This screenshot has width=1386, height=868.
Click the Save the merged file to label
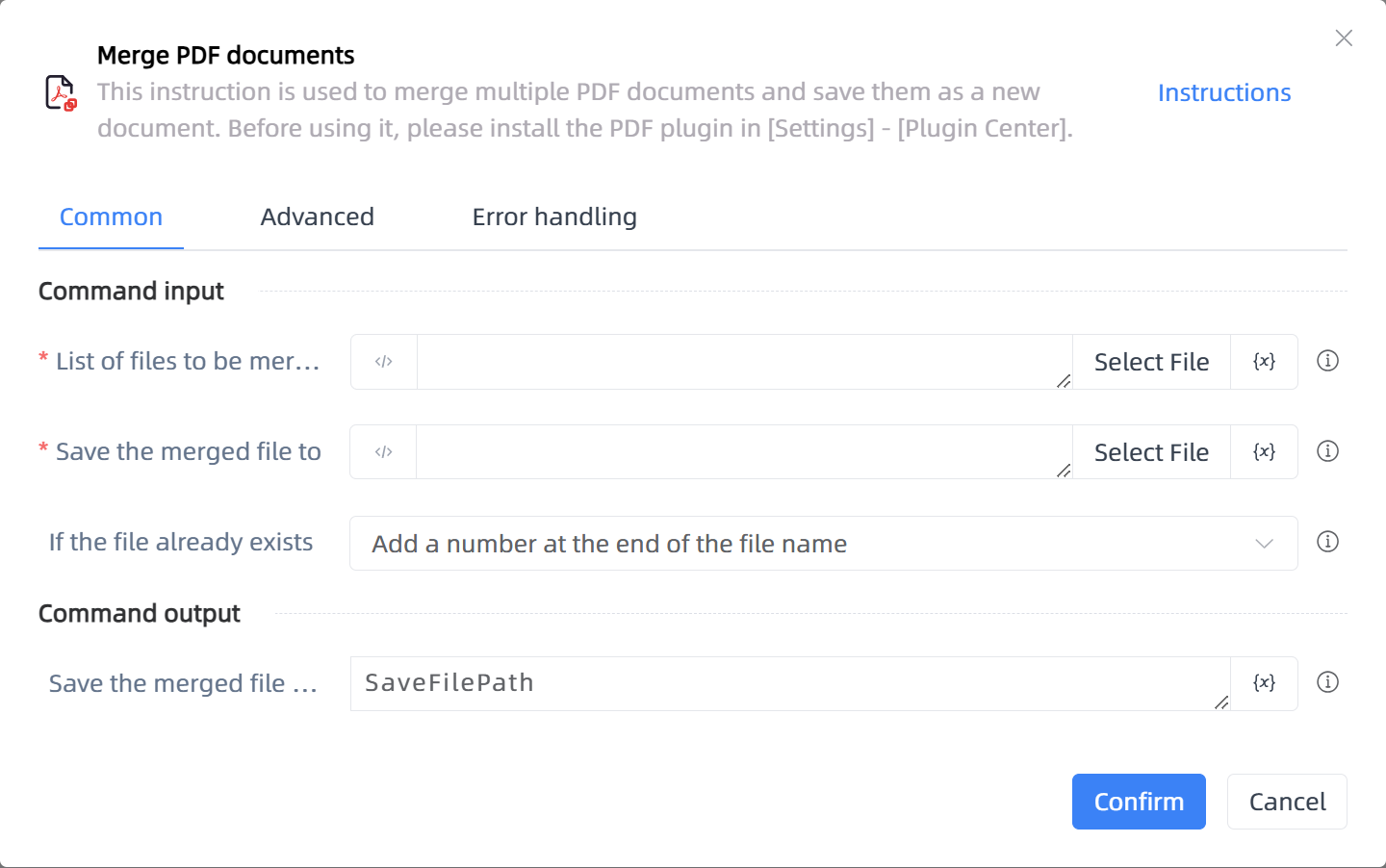189,452
